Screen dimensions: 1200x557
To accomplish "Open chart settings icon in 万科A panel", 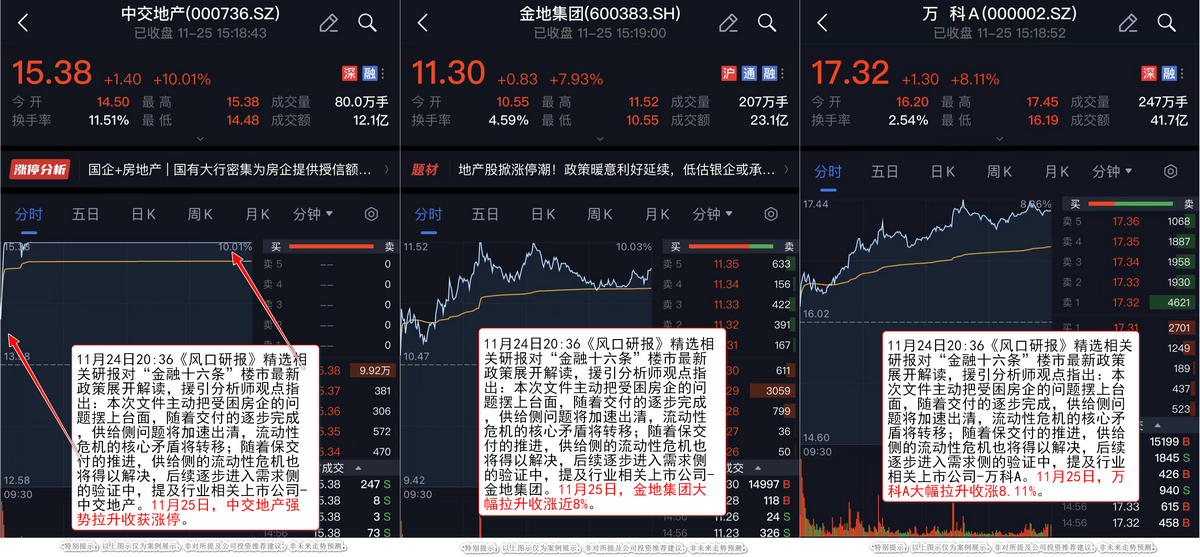I will point(1171,171).
